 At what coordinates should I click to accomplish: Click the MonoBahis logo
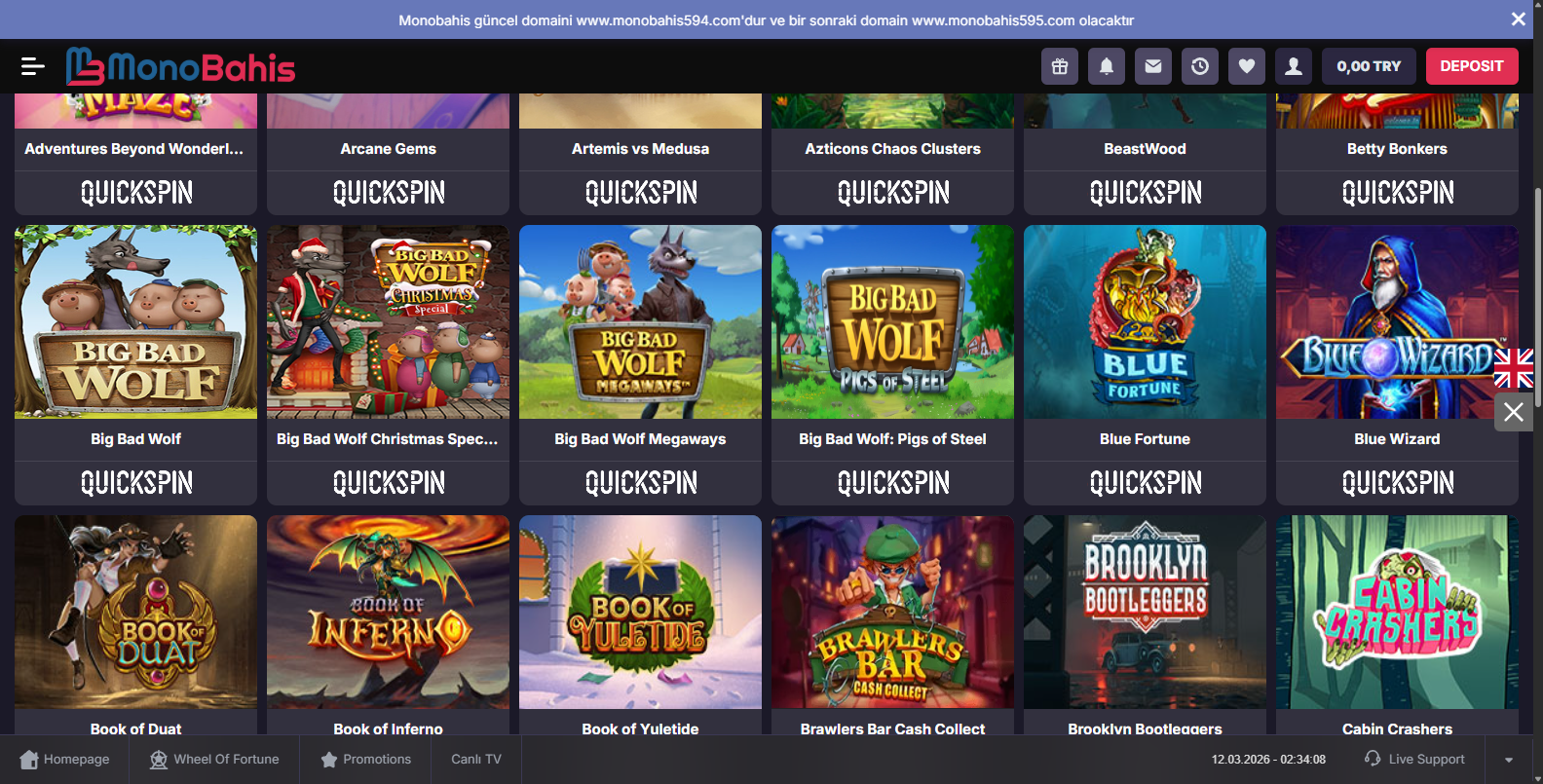pos(180,66)
